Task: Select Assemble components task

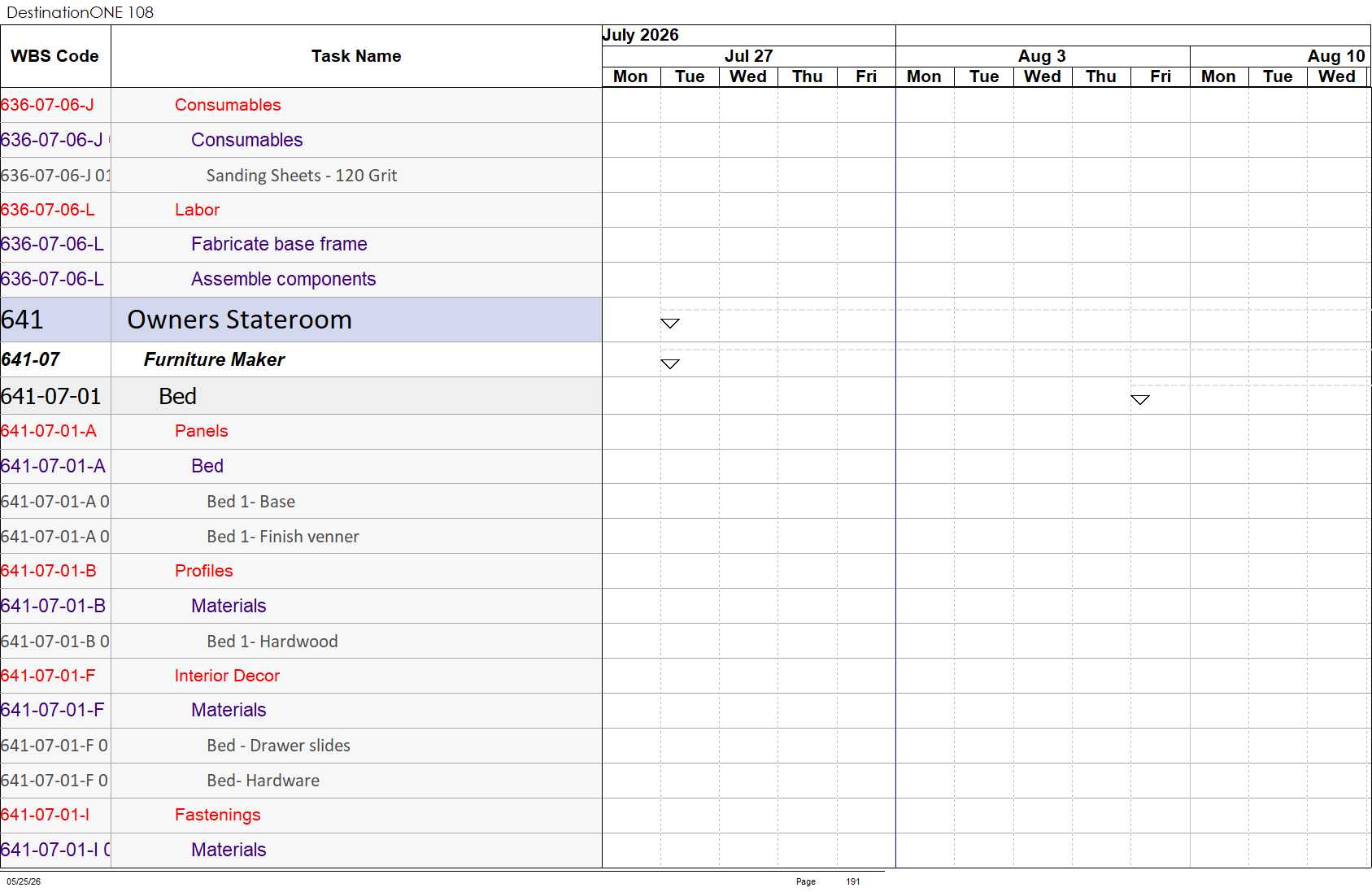Action: coord(301,279)
